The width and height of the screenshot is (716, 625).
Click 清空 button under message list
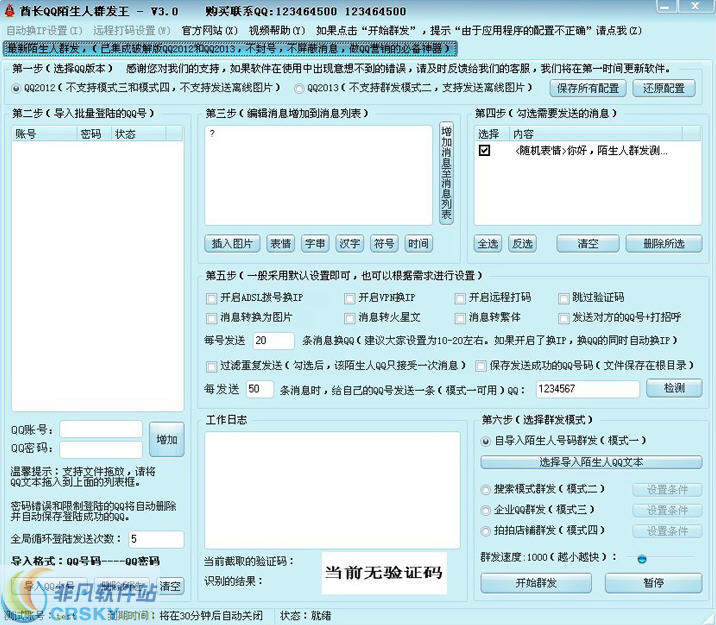click(588, 244)
